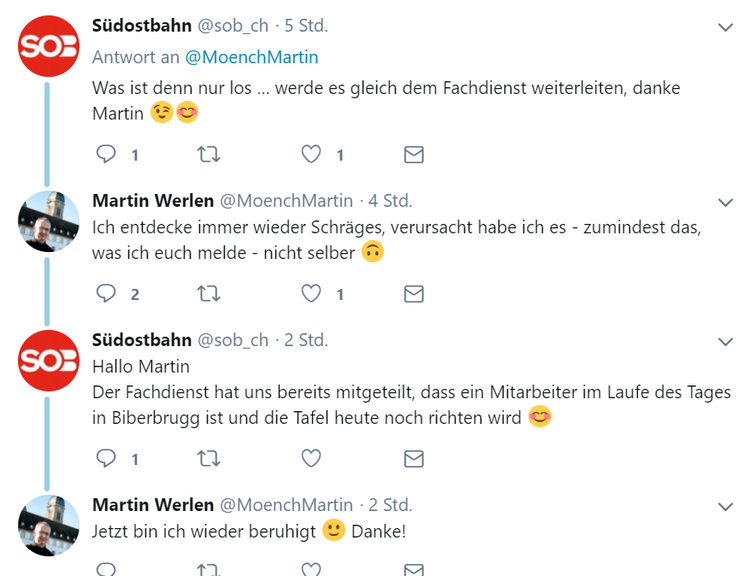
Task: Retweet Südostbahn's Biberbrugg tweet
Action: pos(209,458)
